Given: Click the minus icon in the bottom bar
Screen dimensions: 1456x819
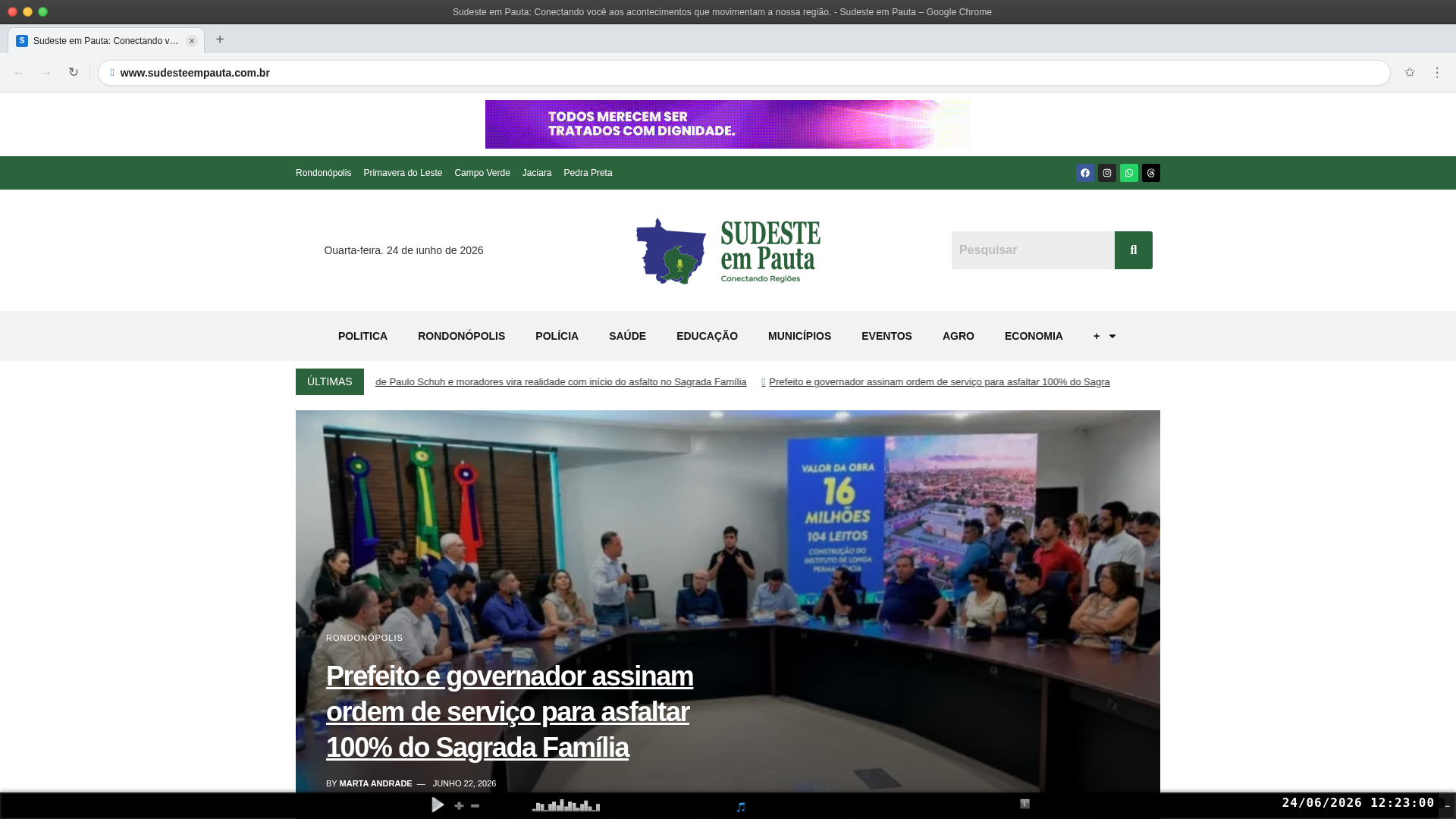Looking at the screenshot, I should (x=475, y=805).
